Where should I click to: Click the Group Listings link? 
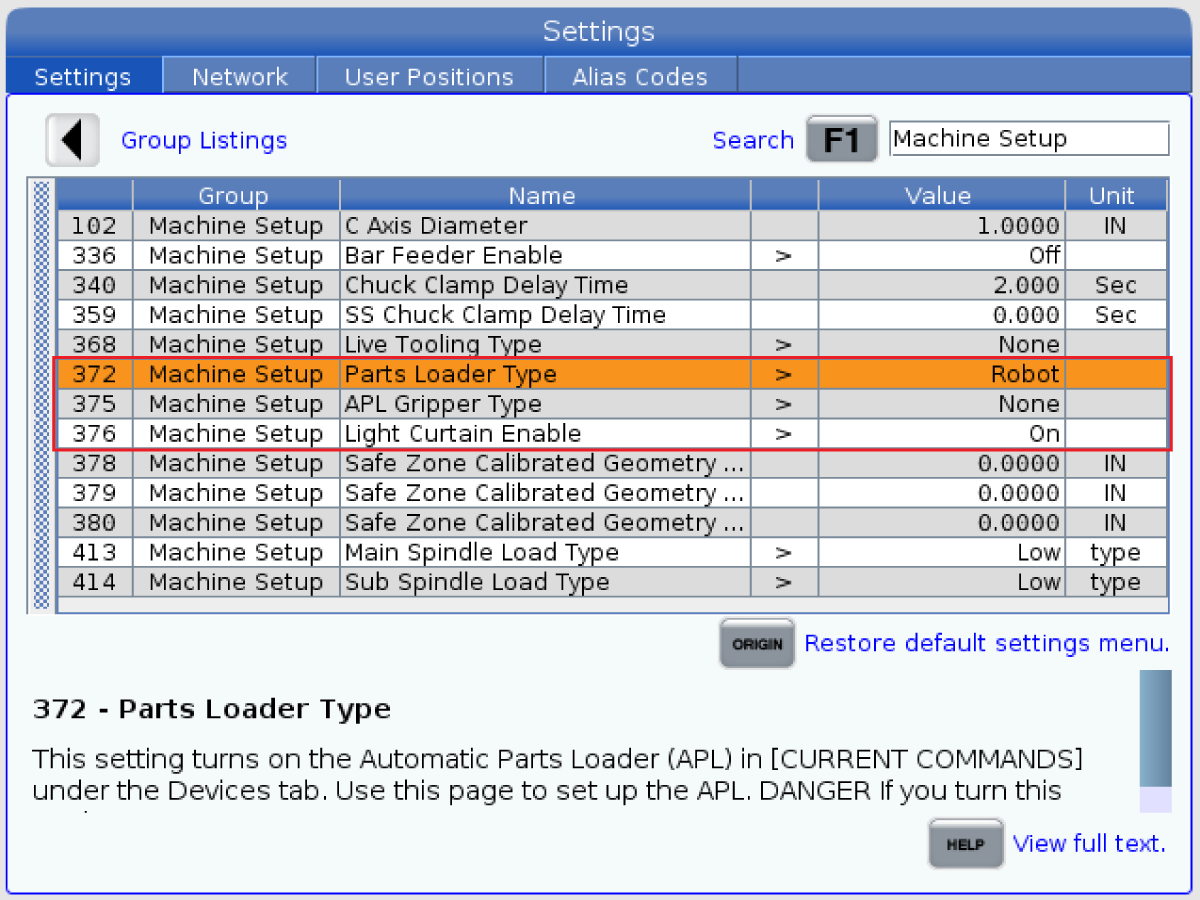pyautogui.click(x=204, y=141)
